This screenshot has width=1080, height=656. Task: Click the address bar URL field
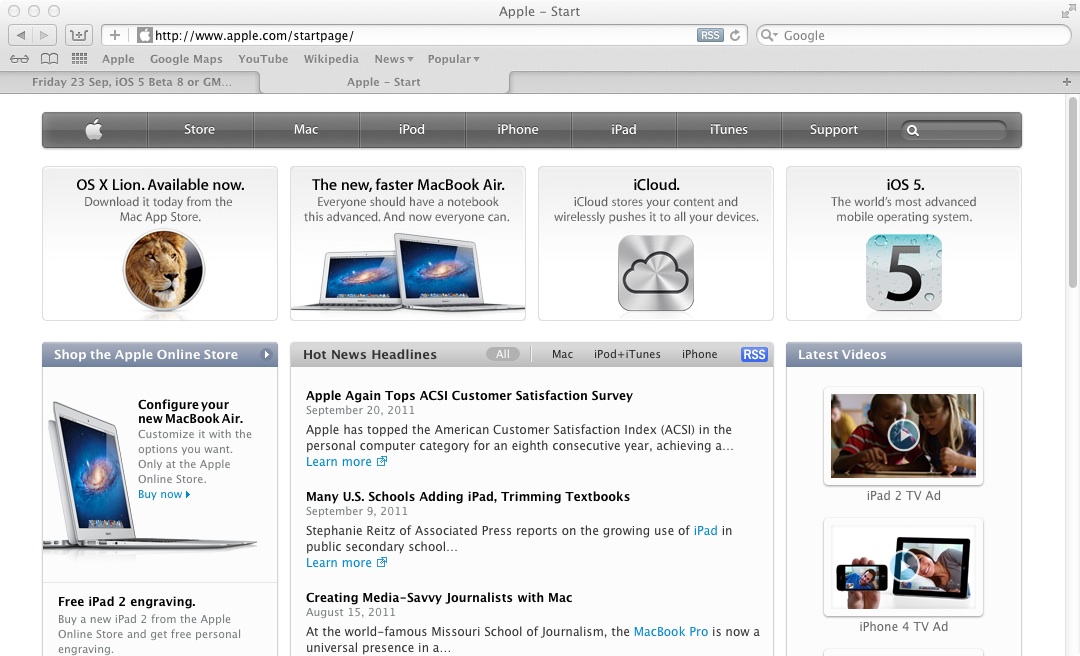pos(424,35)
